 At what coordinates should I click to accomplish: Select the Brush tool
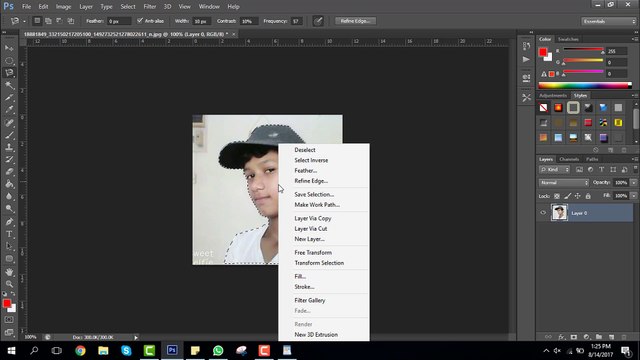(x=9, y=135)
